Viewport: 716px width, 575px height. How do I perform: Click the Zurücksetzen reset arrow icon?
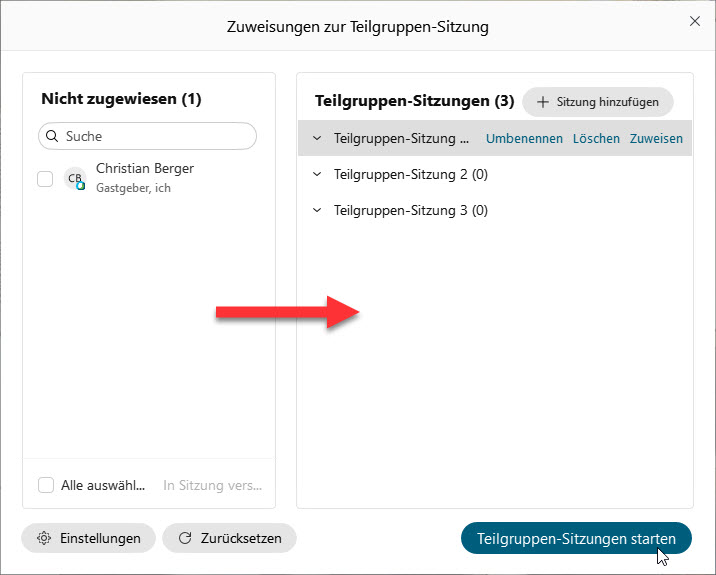(x=184, y=538)
